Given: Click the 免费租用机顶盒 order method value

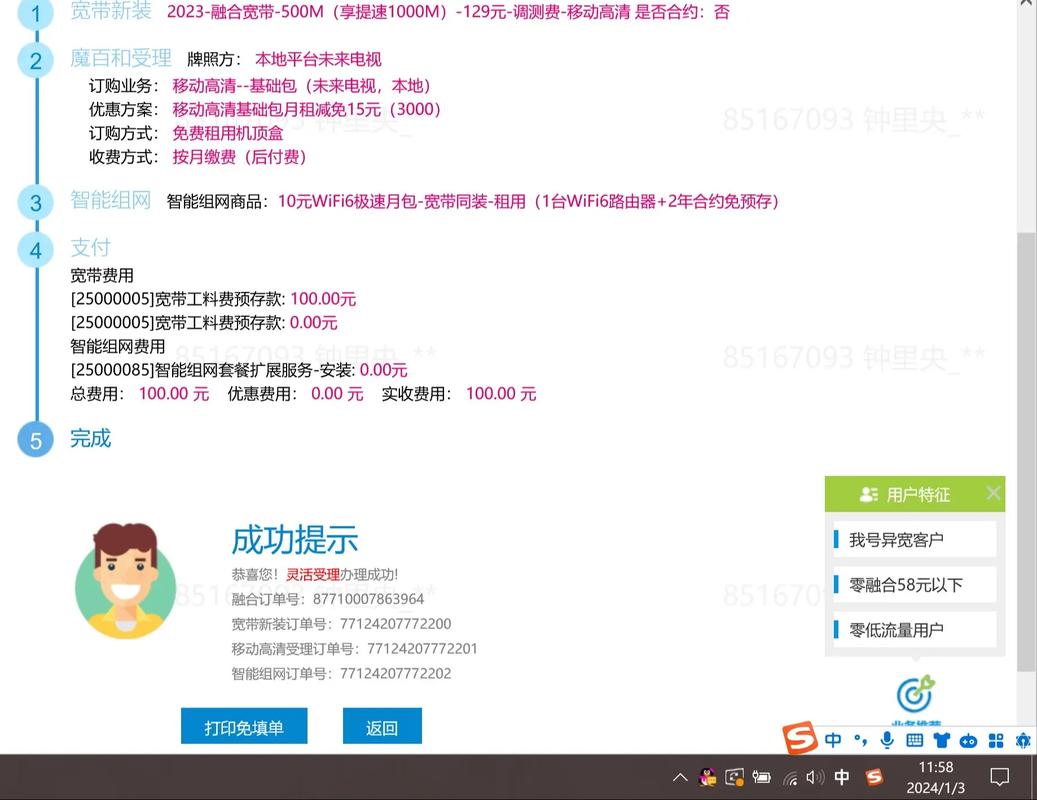Looking at the screenshot, I should (x=228, y=133).
